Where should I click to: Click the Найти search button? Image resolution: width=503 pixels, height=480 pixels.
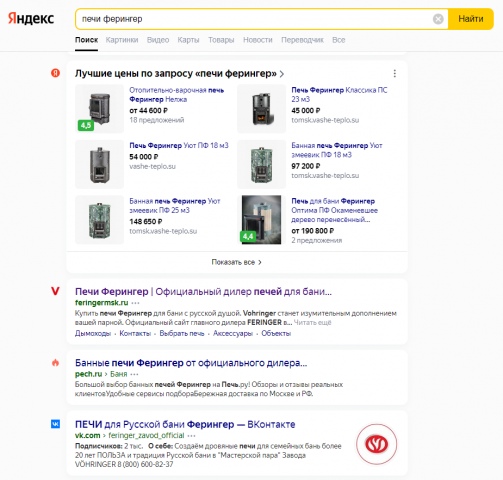(x=471, y=19)
